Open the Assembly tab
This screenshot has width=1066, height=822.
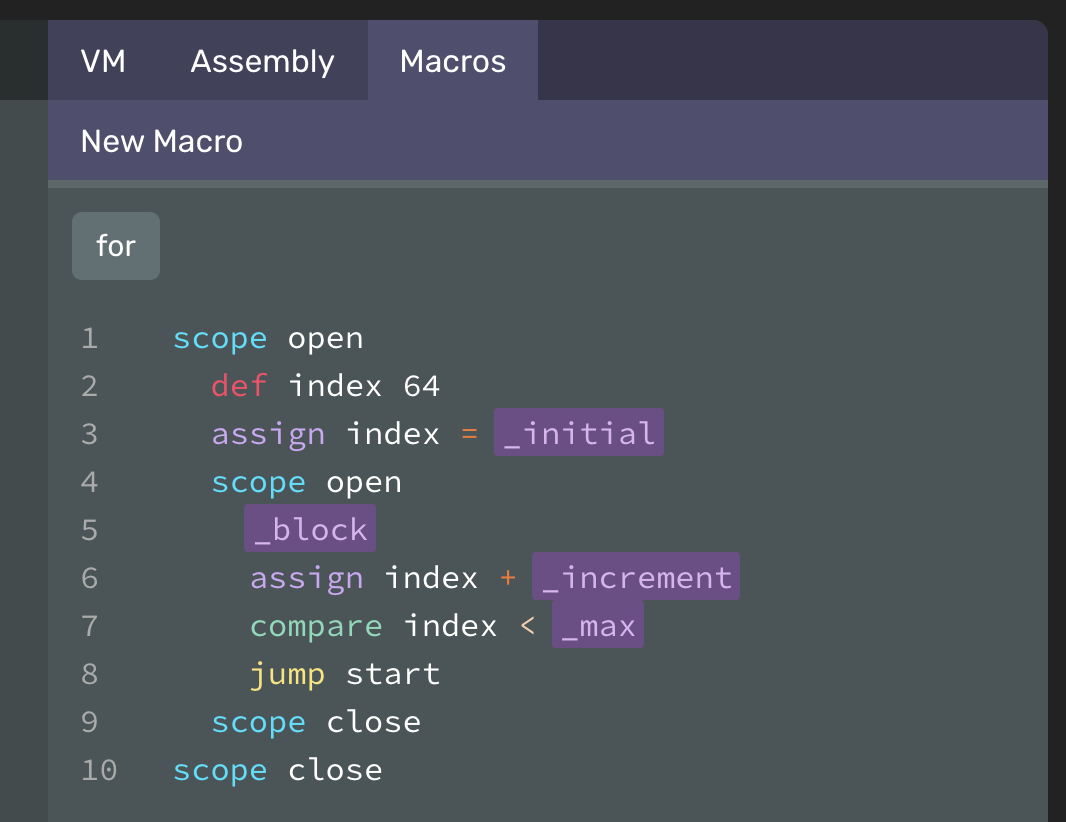click(x=262, y=61)
